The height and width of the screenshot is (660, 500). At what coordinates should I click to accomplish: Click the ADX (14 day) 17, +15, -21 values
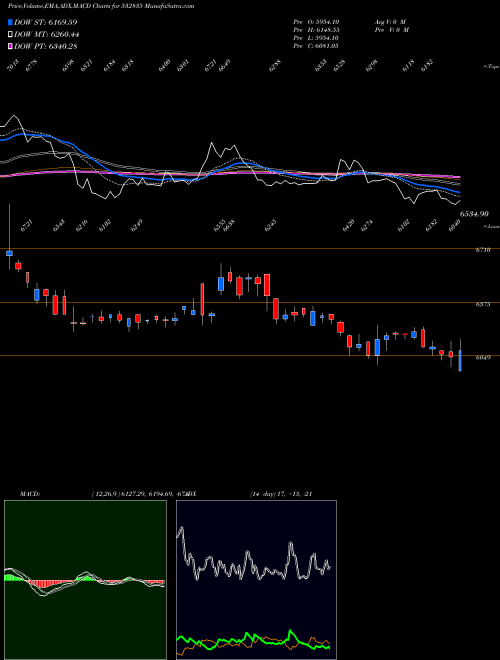(281, 494)
